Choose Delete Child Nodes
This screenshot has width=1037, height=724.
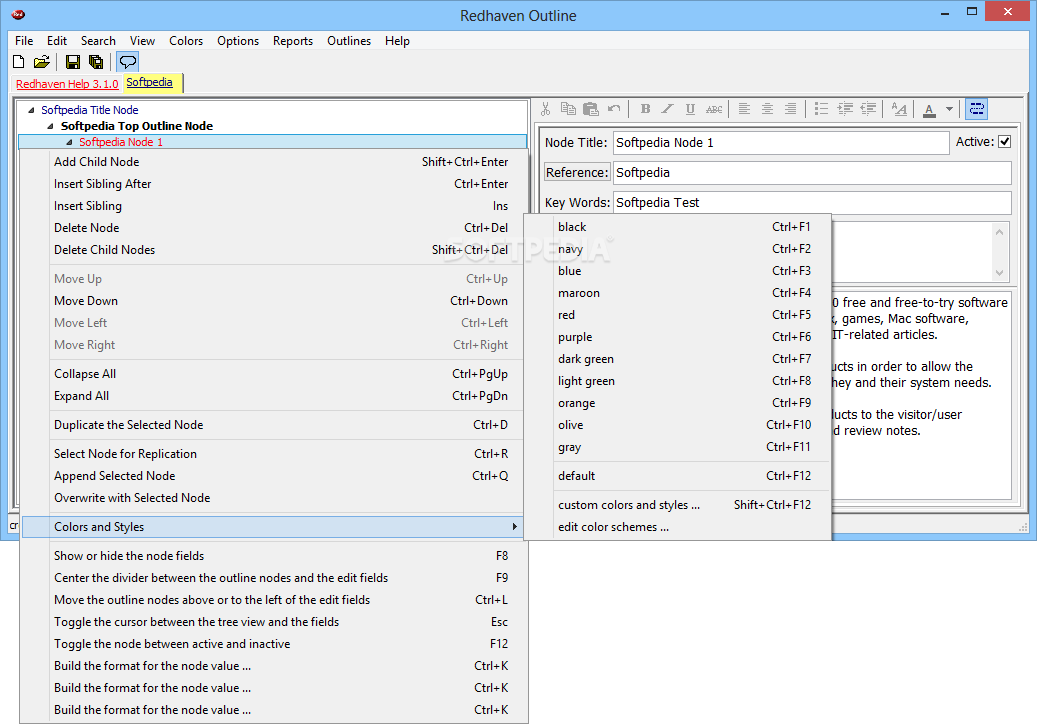click(274, 250)
